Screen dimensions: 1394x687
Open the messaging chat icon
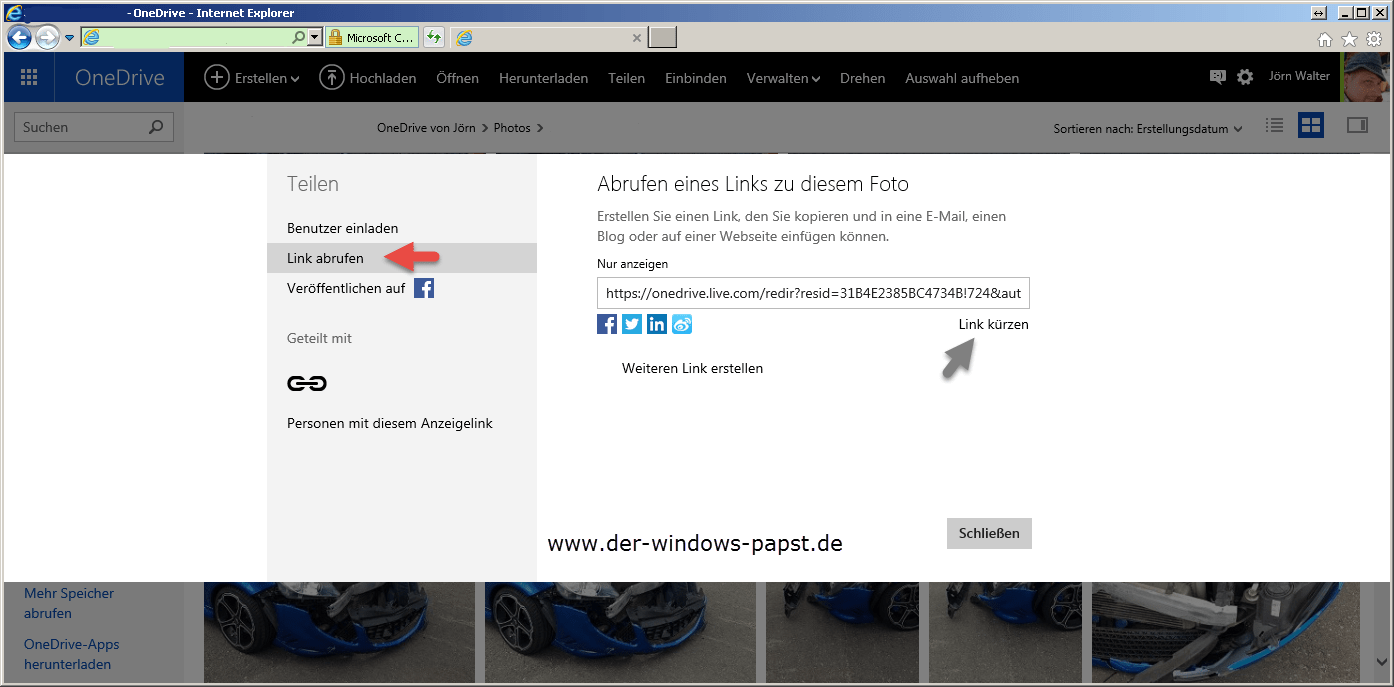(1217, 77)
